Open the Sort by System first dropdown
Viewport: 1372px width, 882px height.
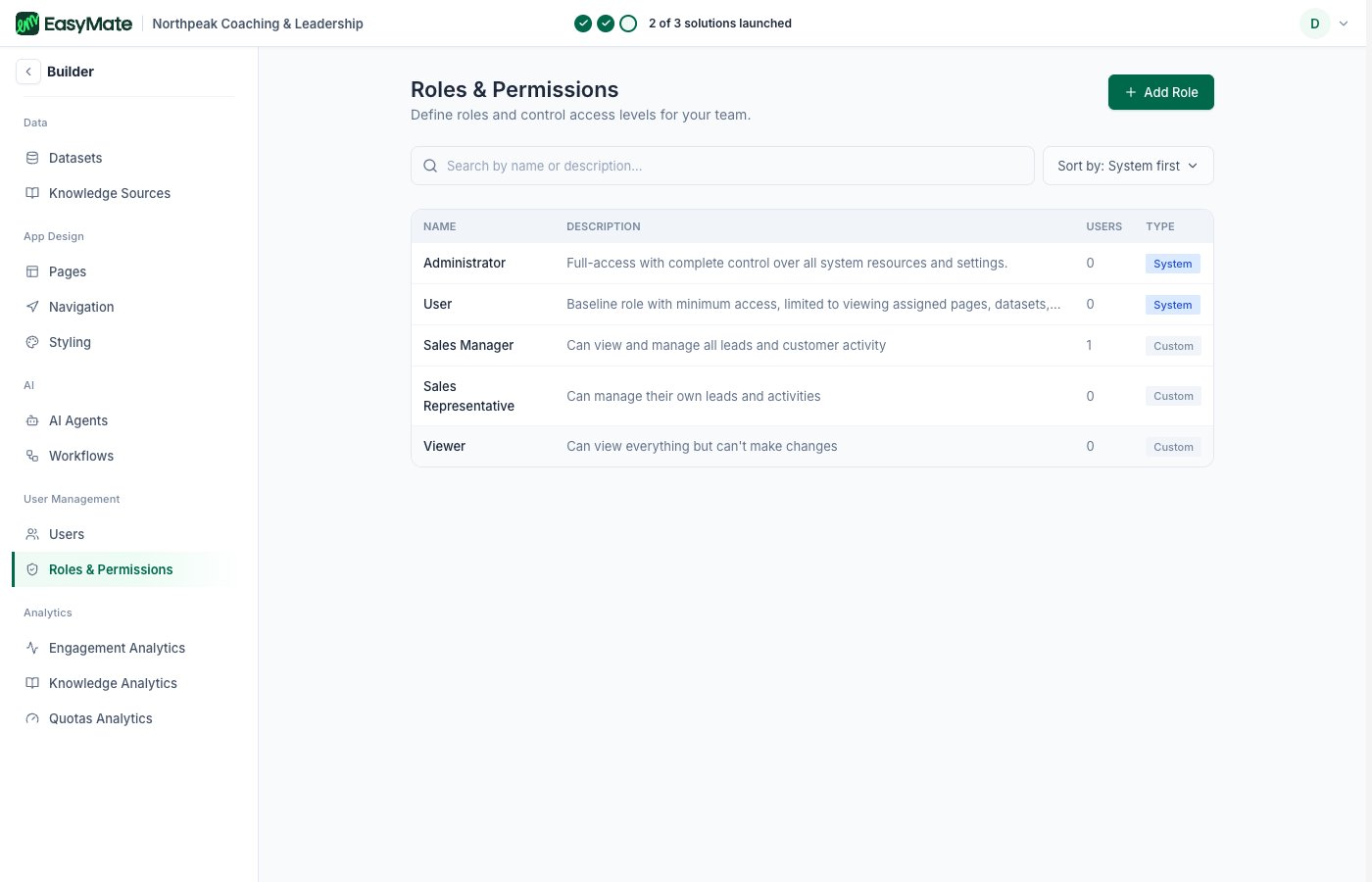(1128, 166)
